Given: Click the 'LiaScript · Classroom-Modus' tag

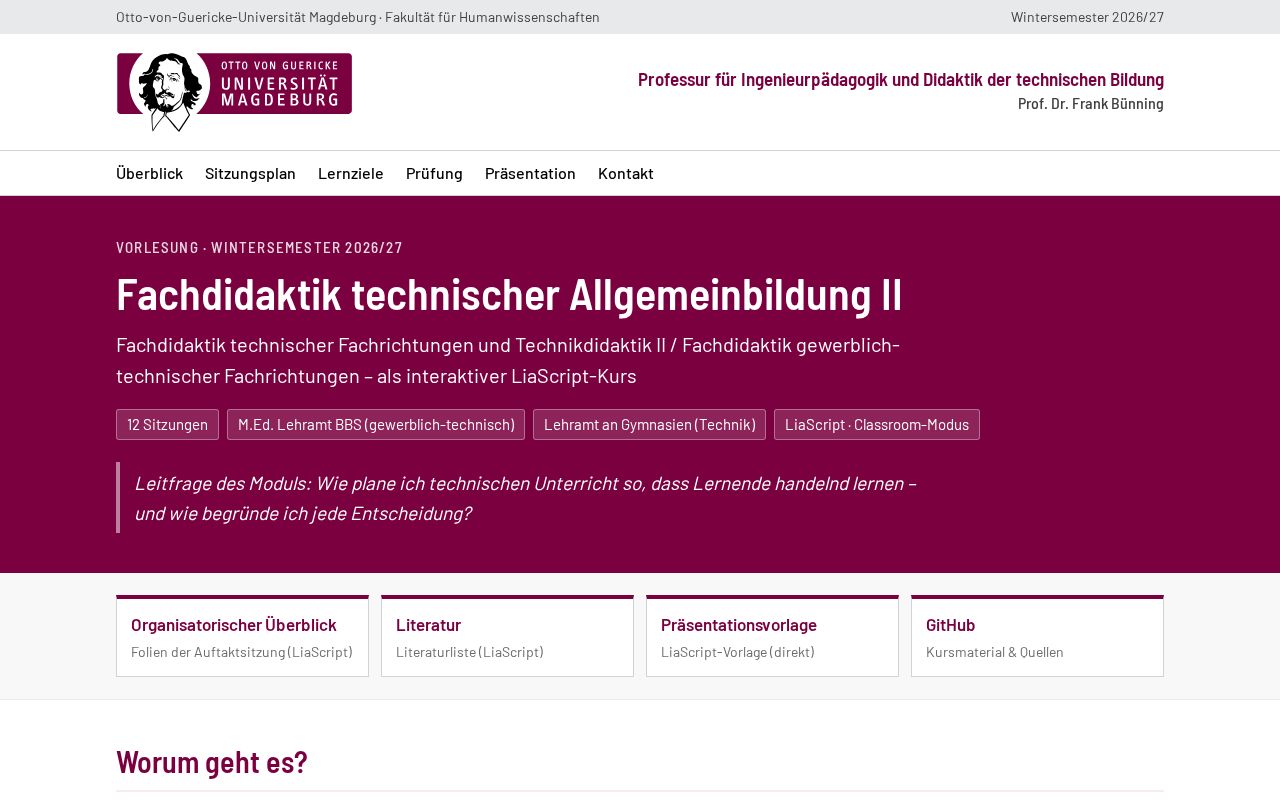Looking at the screenshot, I should pyautogui.click(x=877, y=424).
